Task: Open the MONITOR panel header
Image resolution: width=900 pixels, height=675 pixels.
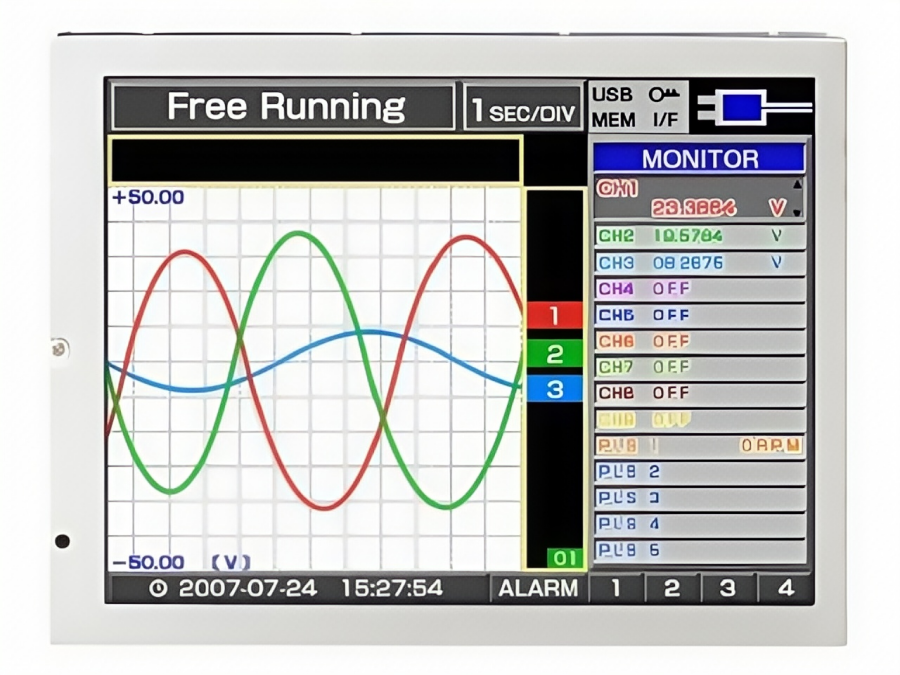Action: pyautogui.click(x=699, y=158)
